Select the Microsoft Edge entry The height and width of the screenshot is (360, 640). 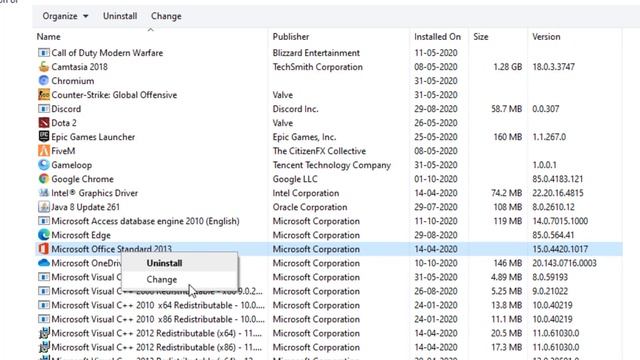(x=81, y=235)
